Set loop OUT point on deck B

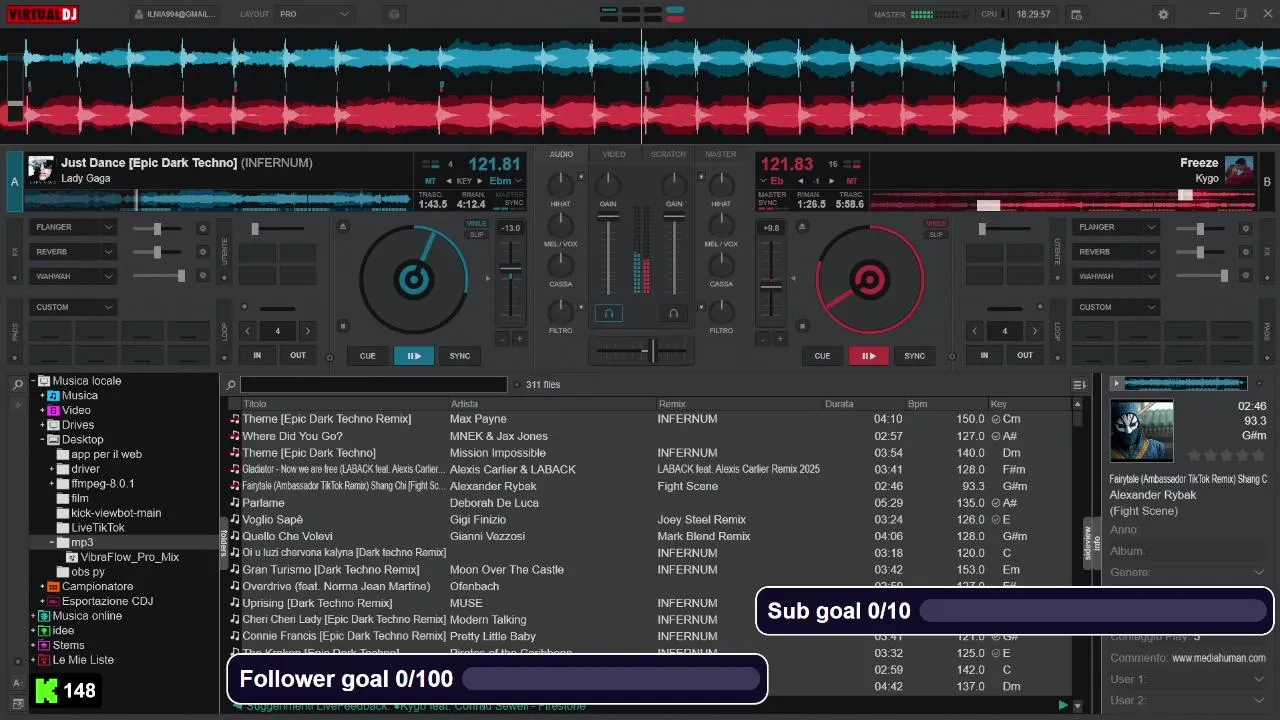click(1025, 355)
